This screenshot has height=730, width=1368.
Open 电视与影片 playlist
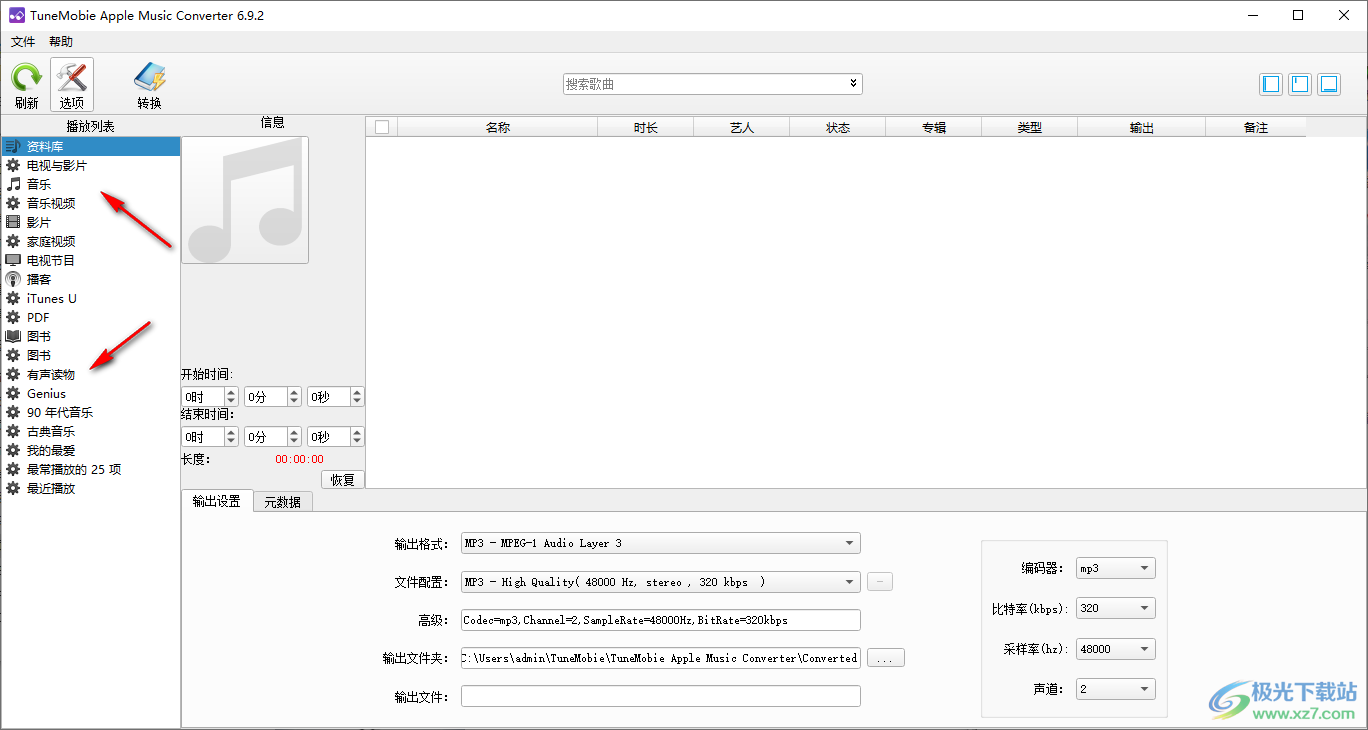(91, 165)
